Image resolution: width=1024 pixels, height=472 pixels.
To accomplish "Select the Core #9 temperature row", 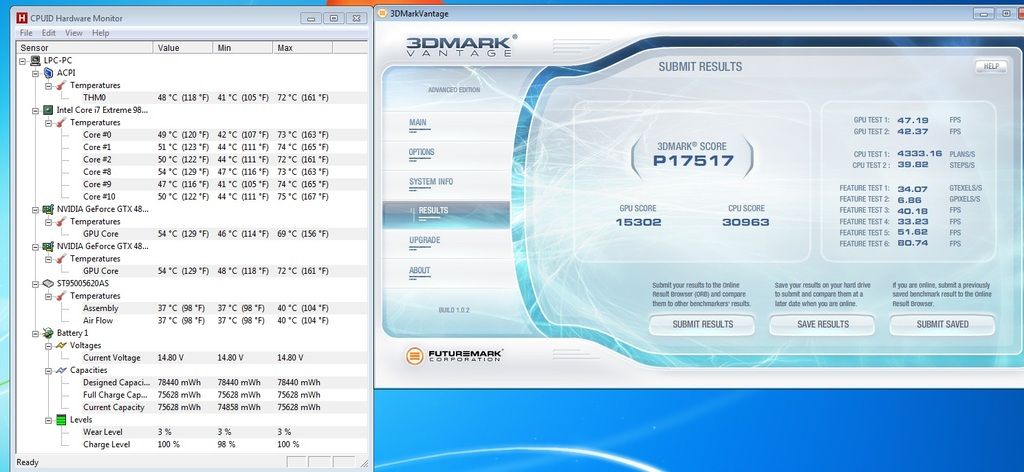I will [192, 184].
